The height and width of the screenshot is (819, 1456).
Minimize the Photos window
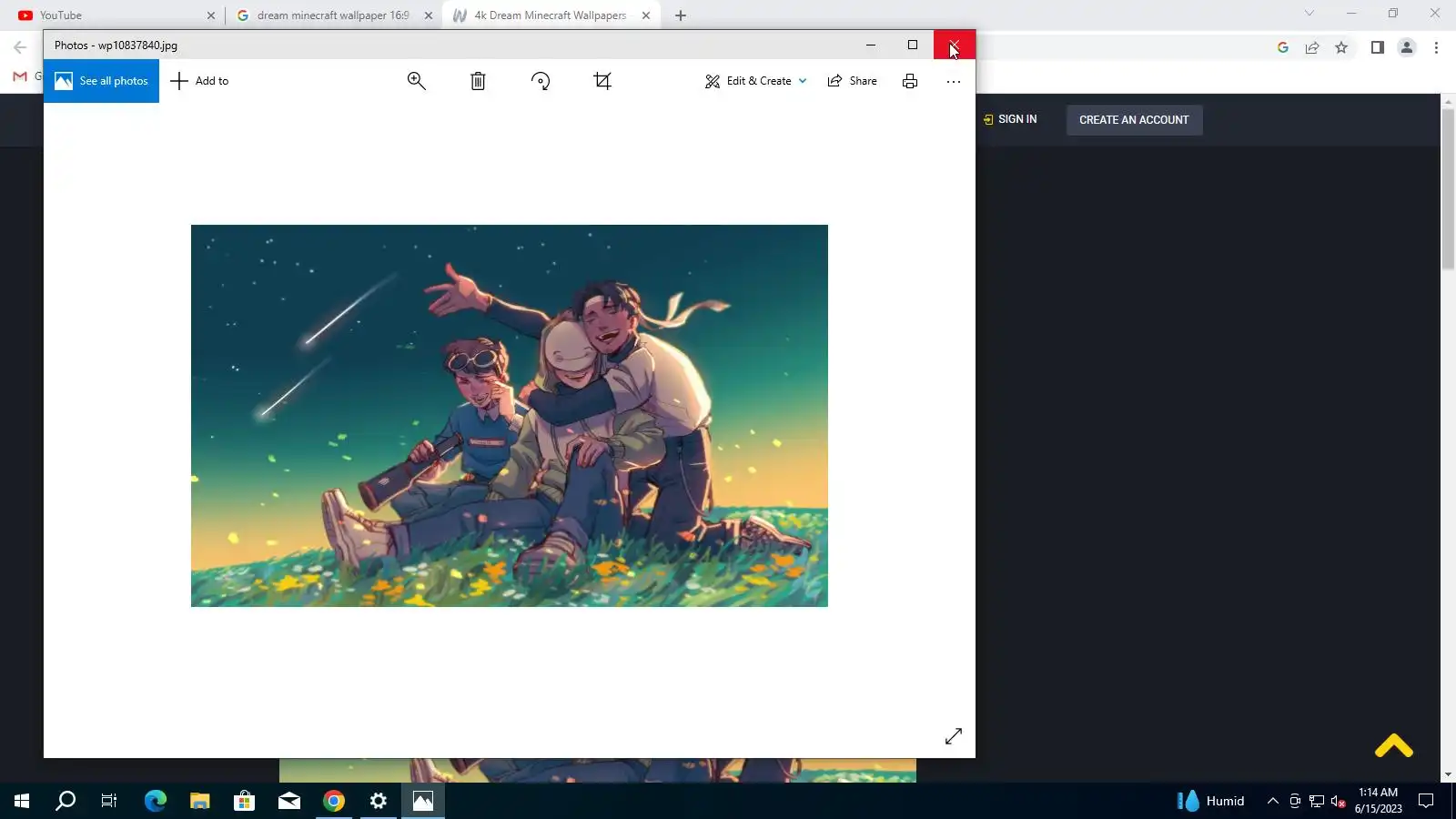[x=871, y=45]
